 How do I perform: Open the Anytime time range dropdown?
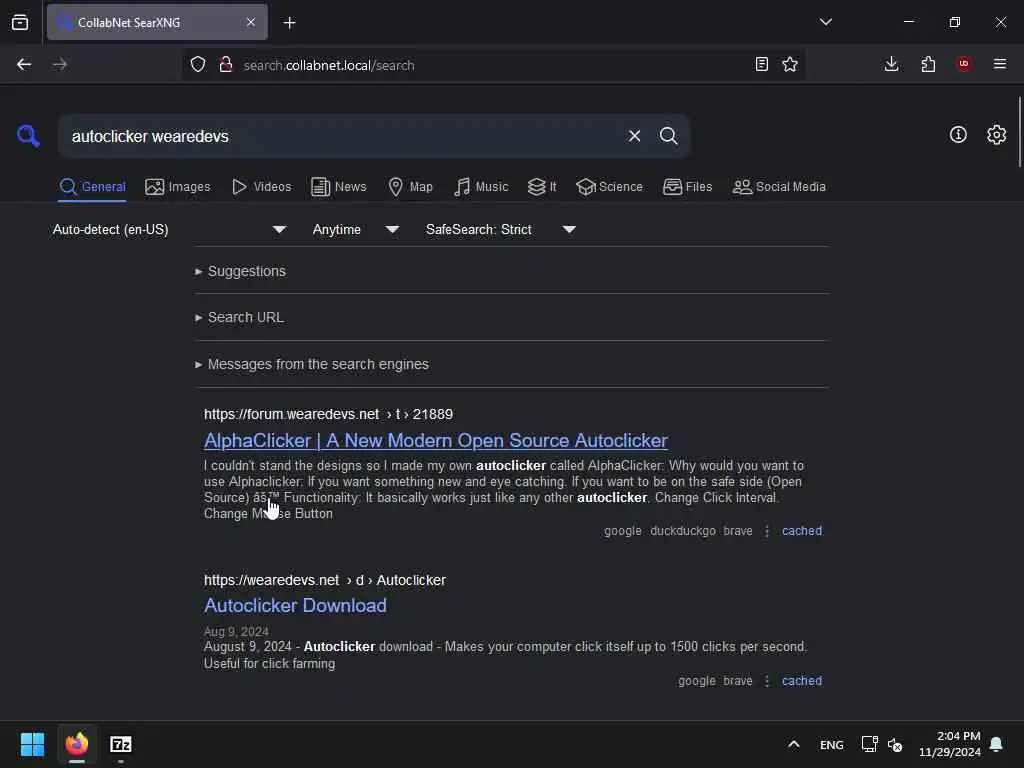(356, 229)
